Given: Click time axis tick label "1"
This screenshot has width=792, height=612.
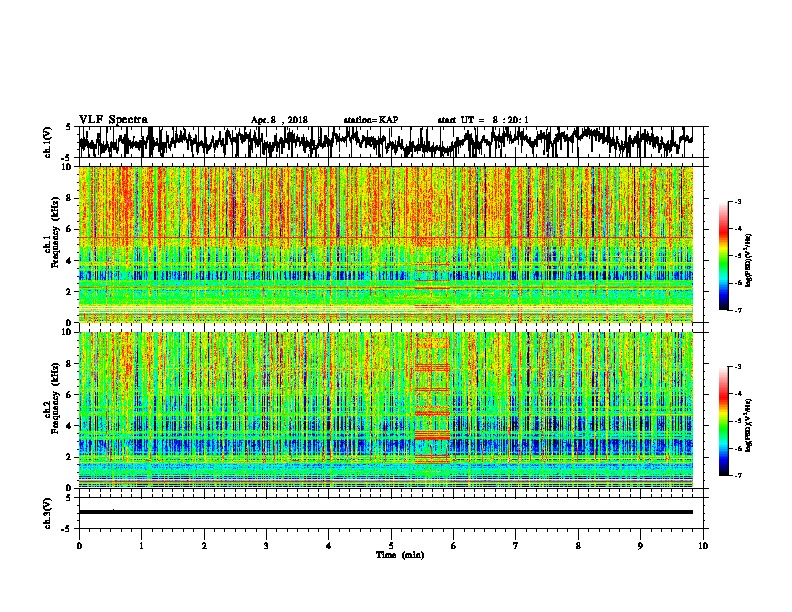Looking at the screenshot, I should [x=141, y=546].
